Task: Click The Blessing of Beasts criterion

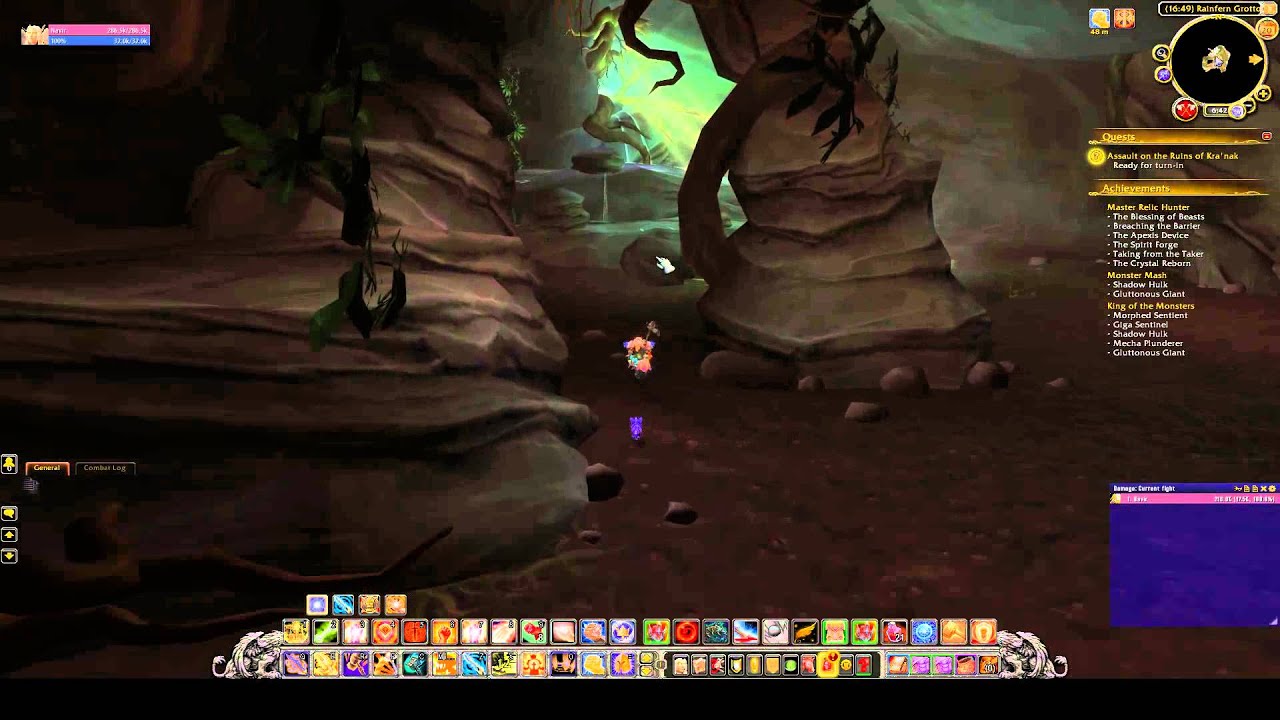Action: click(x=1158, y=217)
